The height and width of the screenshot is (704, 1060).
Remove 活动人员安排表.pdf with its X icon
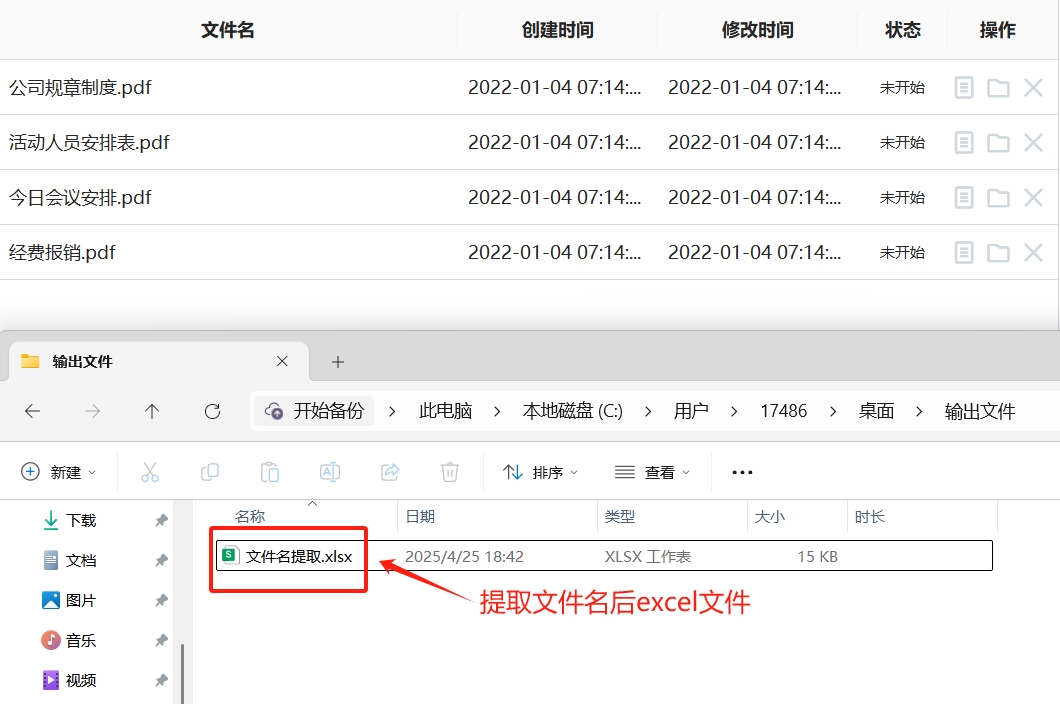1033,143
